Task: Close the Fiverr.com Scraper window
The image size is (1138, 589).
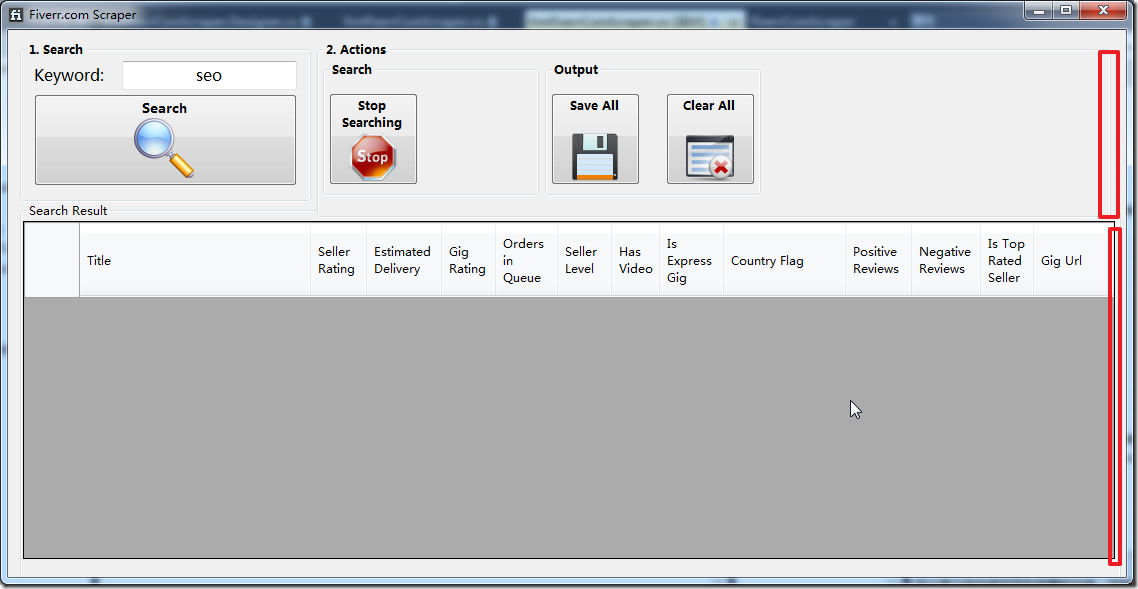Action: point(1103,9)
